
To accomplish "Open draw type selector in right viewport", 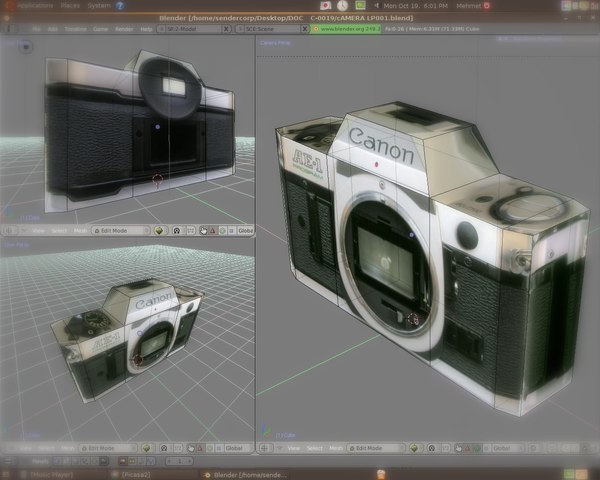I will [414, 448].
